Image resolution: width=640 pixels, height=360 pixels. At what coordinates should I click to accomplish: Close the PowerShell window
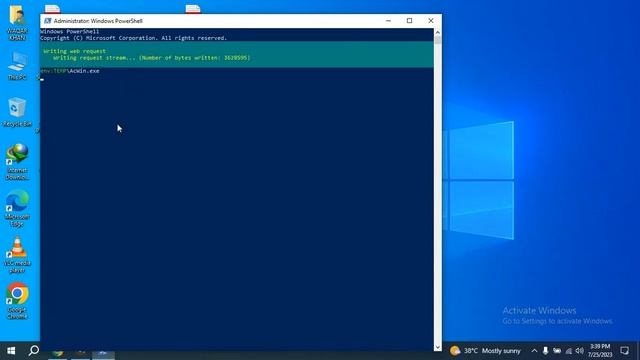click(x=431, y=21)
